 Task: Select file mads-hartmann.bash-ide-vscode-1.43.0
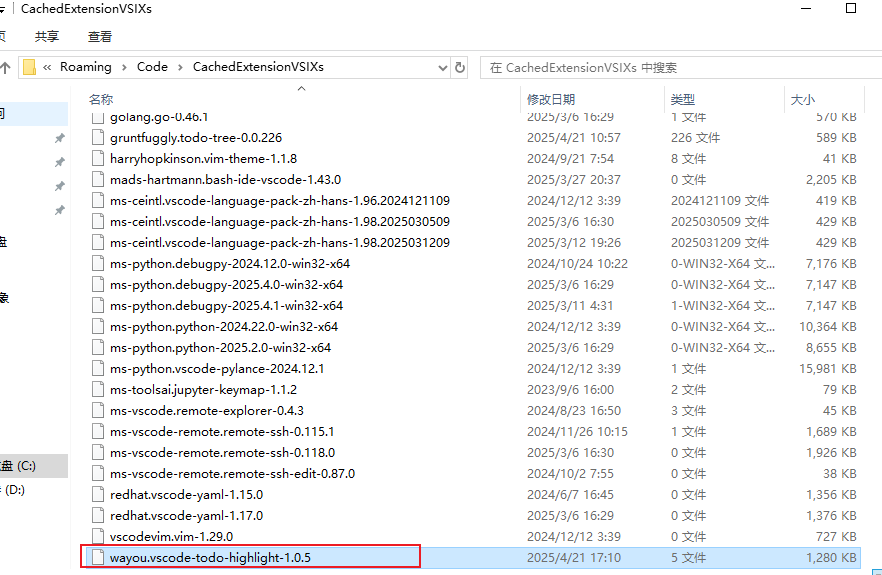pos(225,179)
